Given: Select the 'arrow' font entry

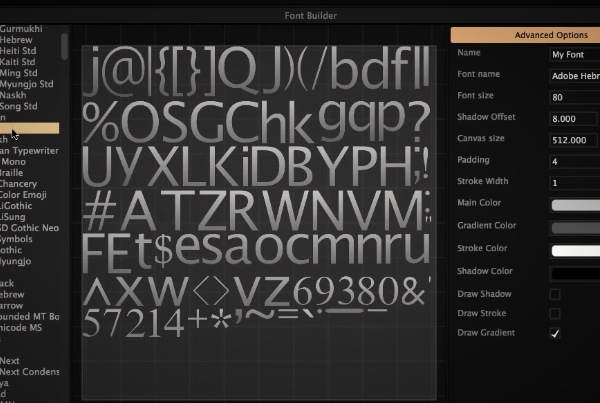Looking at the screenshot, I should pyautogui.click(x=11, y=306).
